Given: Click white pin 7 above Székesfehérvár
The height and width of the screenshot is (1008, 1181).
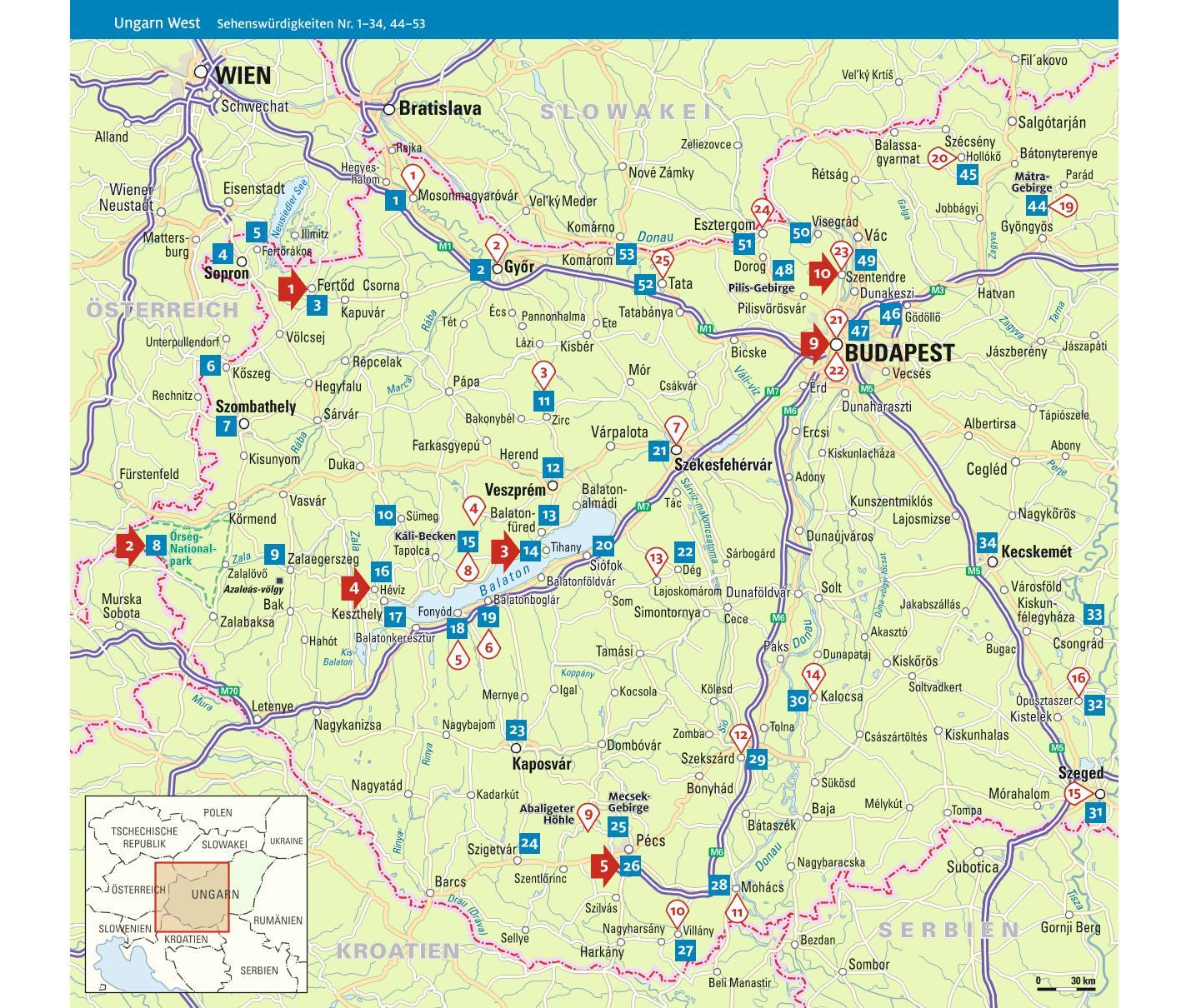Looking at the screenshot, I should click(x=676, y=429).
